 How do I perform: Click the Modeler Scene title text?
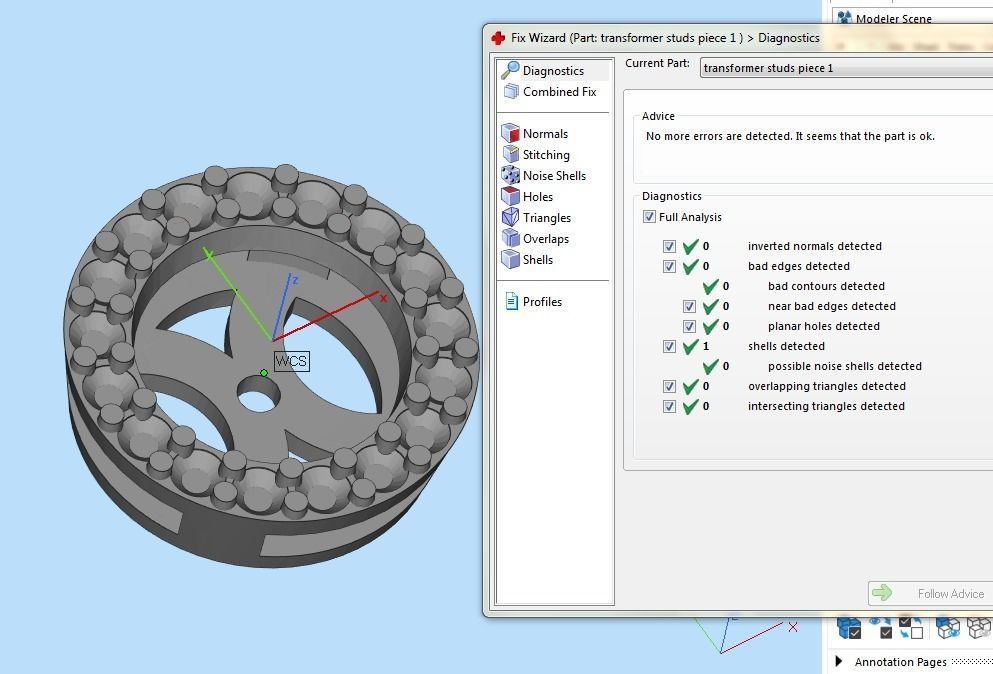894,19
